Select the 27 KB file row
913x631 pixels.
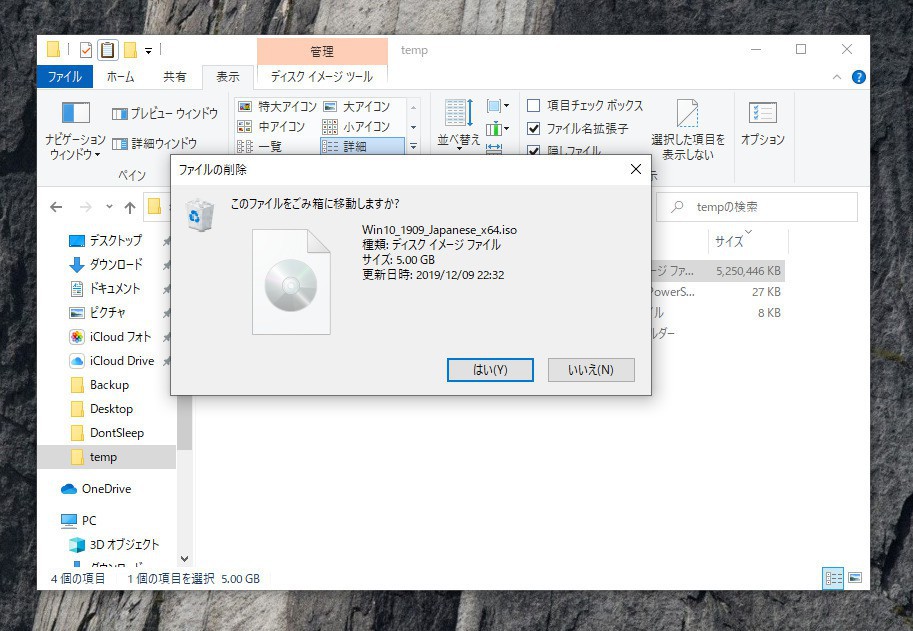coord(717,292)
